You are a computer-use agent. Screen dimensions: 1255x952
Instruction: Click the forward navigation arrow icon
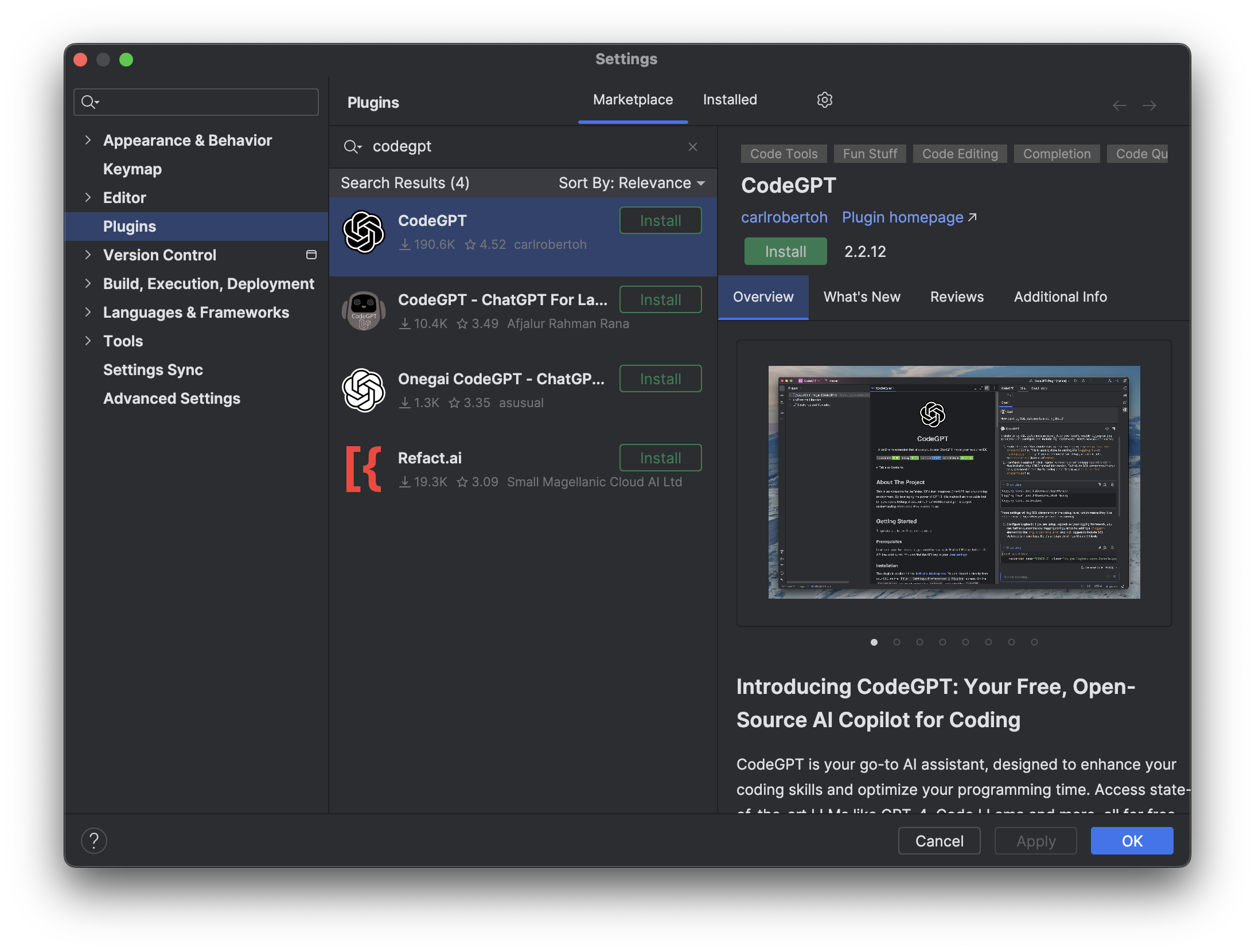[1149, 106]
